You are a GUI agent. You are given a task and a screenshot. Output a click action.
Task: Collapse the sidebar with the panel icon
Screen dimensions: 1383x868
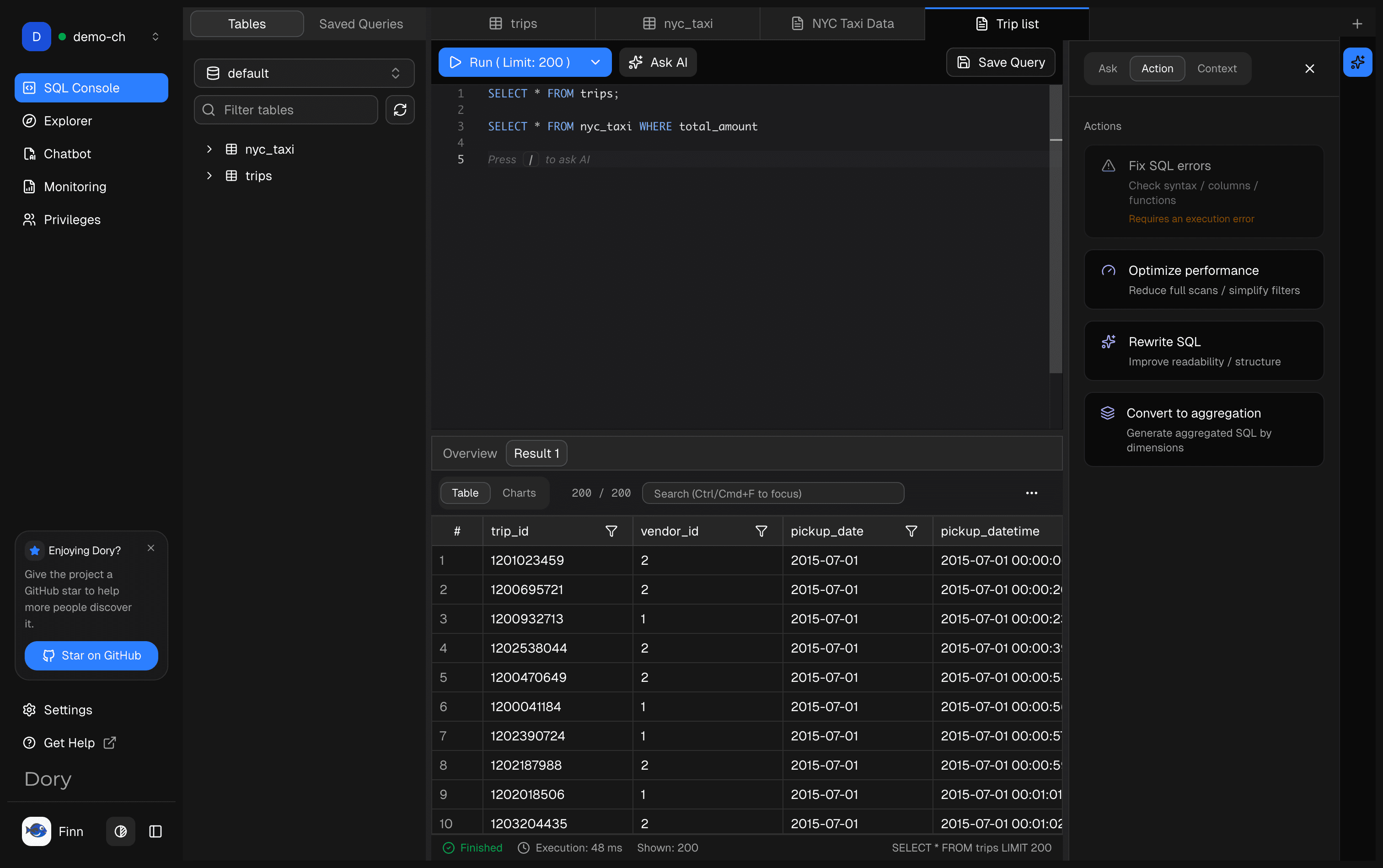pyautogui.click(x=155, y=830)
